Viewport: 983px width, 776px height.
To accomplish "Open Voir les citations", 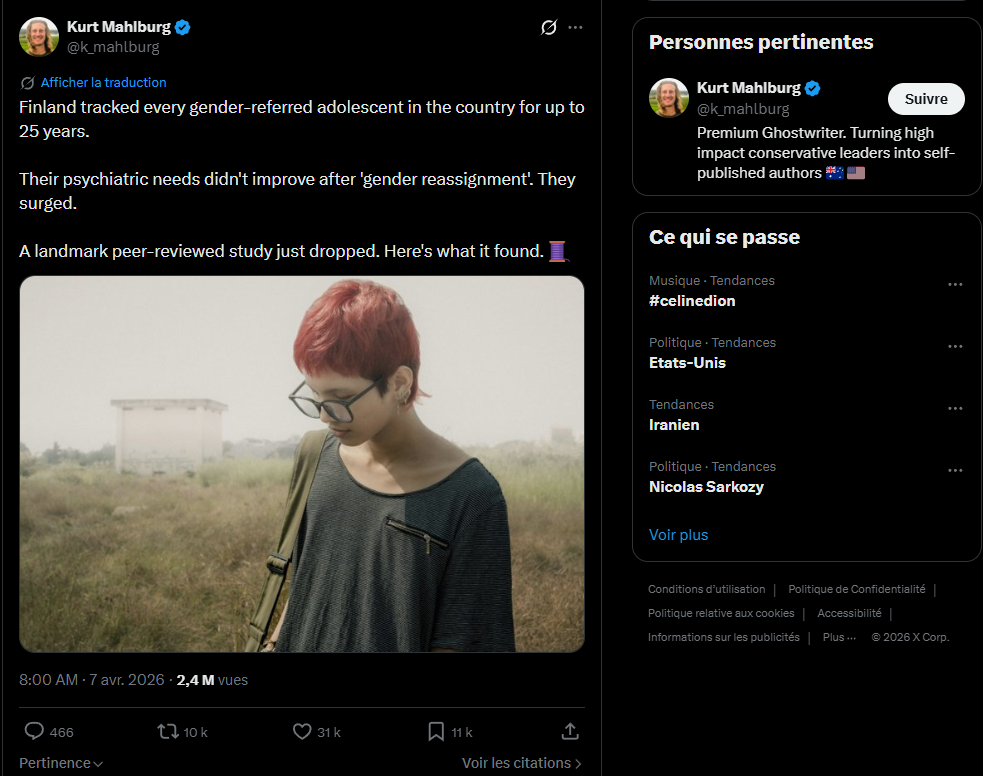I will pyautogui.click(x=521, y=763).
